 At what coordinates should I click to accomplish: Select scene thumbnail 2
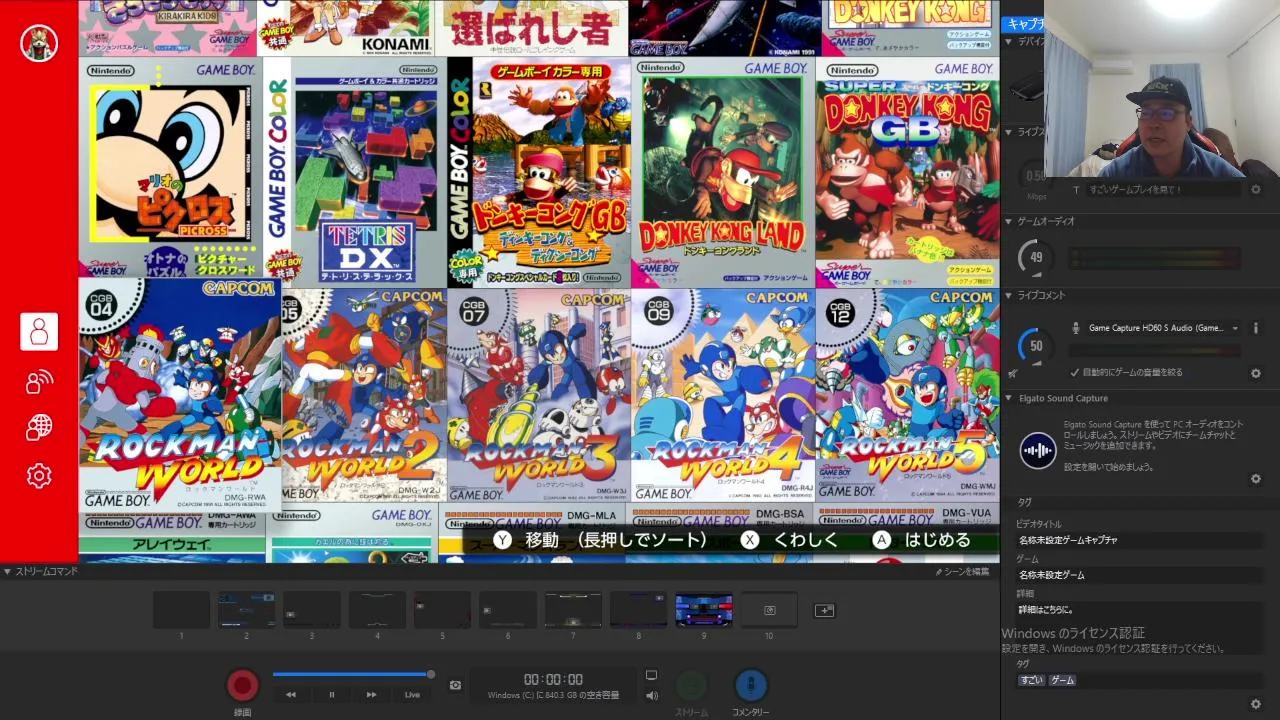(x=247, y=610)
